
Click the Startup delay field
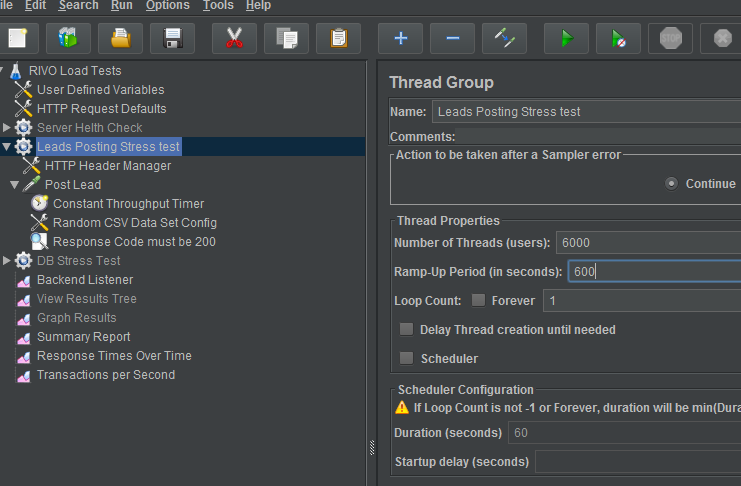tap(638, 461)
